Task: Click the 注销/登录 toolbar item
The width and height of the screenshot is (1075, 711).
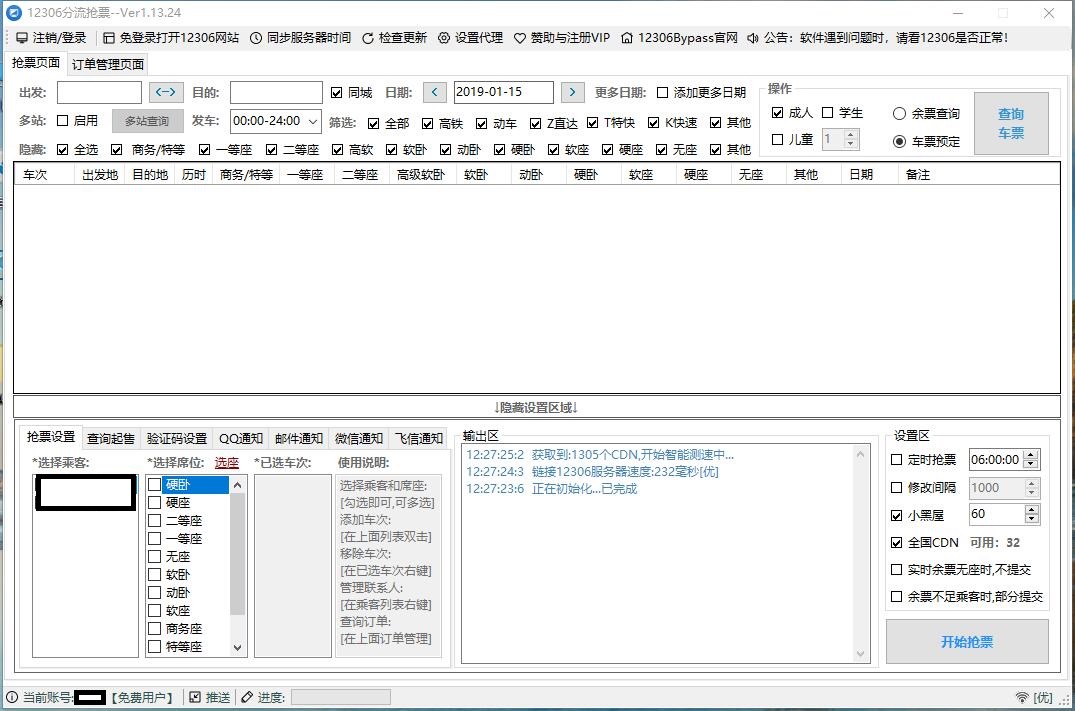Action: [x=51, y=38]
